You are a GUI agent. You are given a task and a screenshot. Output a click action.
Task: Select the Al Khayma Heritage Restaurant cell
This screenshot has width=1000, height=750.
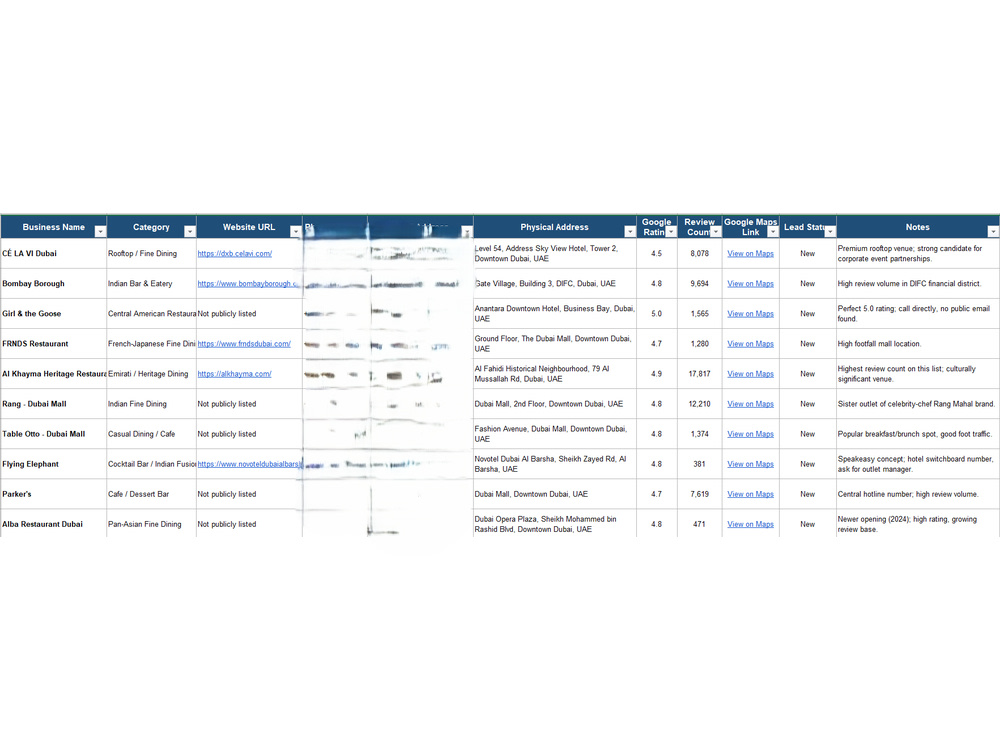(x=54, y=374)
